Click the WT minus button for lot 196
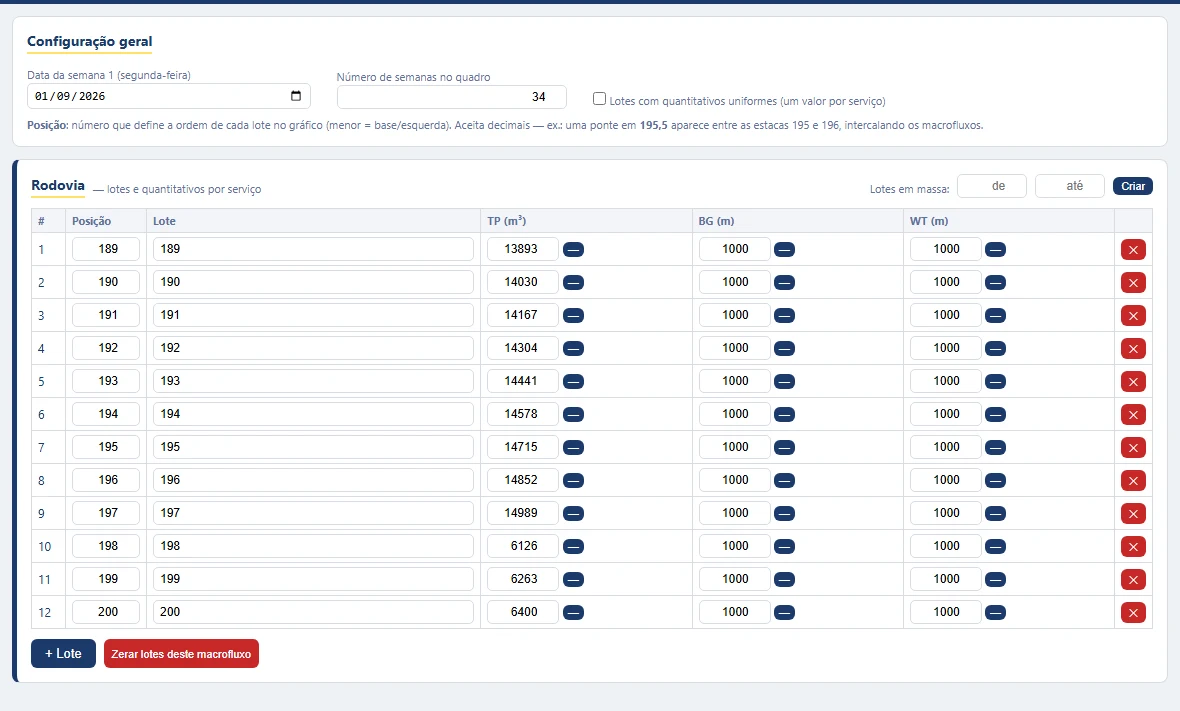Image resolution: width=1180 pixels, height=711 pixels. point(996,481)
